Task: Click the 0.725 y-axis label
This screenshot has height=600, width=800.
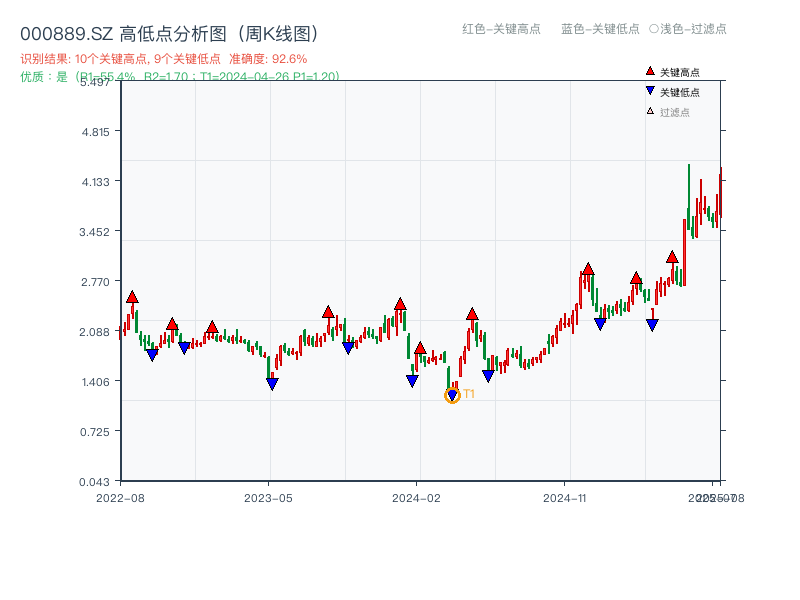Action: [x=95, y=432]
